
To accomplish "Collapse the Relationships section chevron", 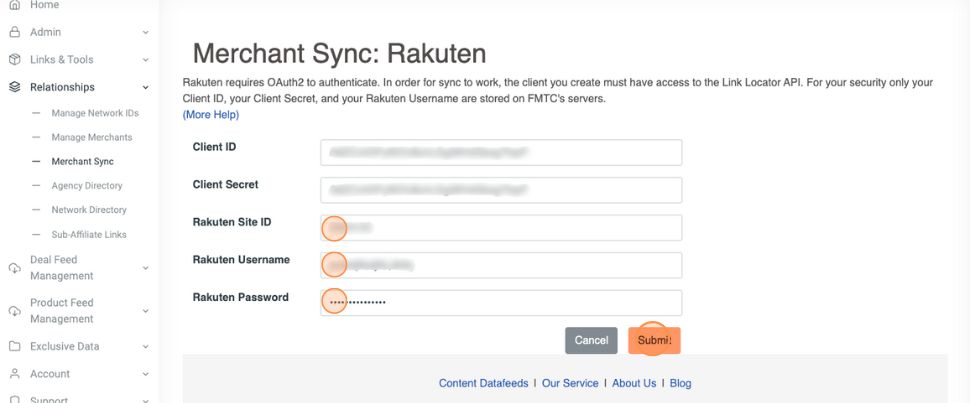I will pyautogui.click(x=145, y=87).
